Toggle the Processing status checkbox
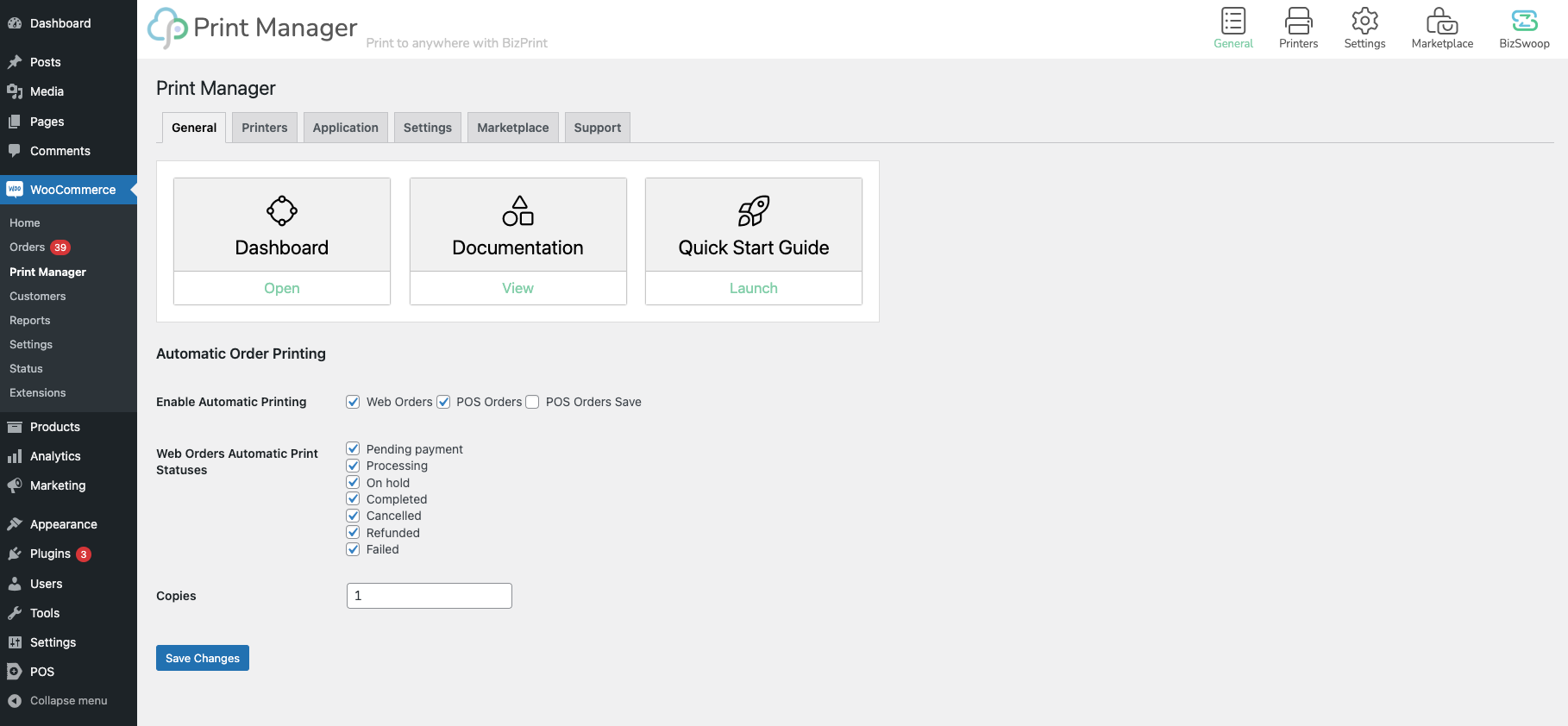 pos(353,466)
